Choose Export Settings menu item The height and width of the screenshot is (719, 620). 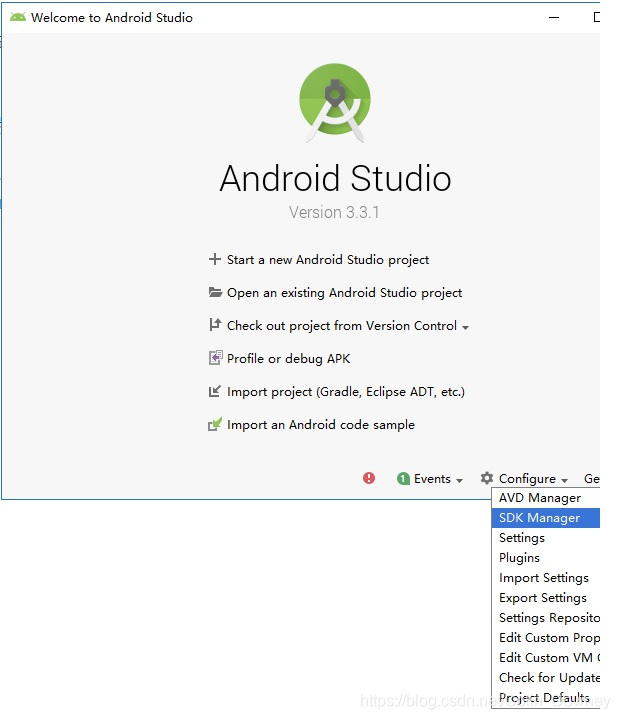(546, 598)
